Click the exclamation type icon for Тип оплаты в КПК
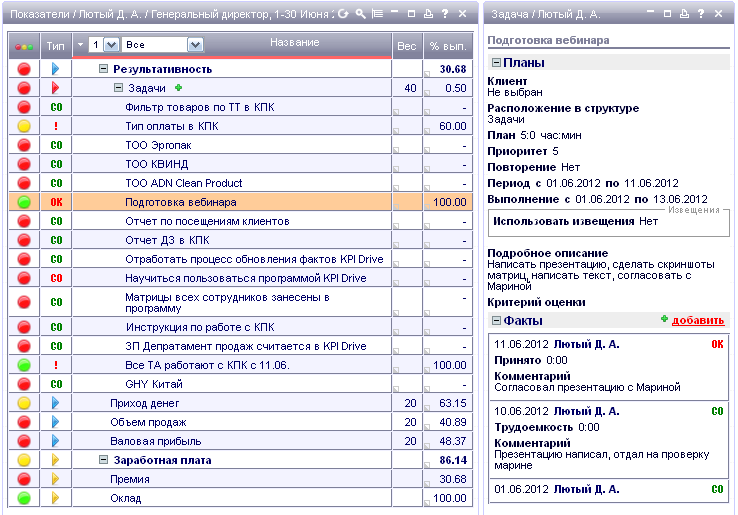 coord(56,126)
